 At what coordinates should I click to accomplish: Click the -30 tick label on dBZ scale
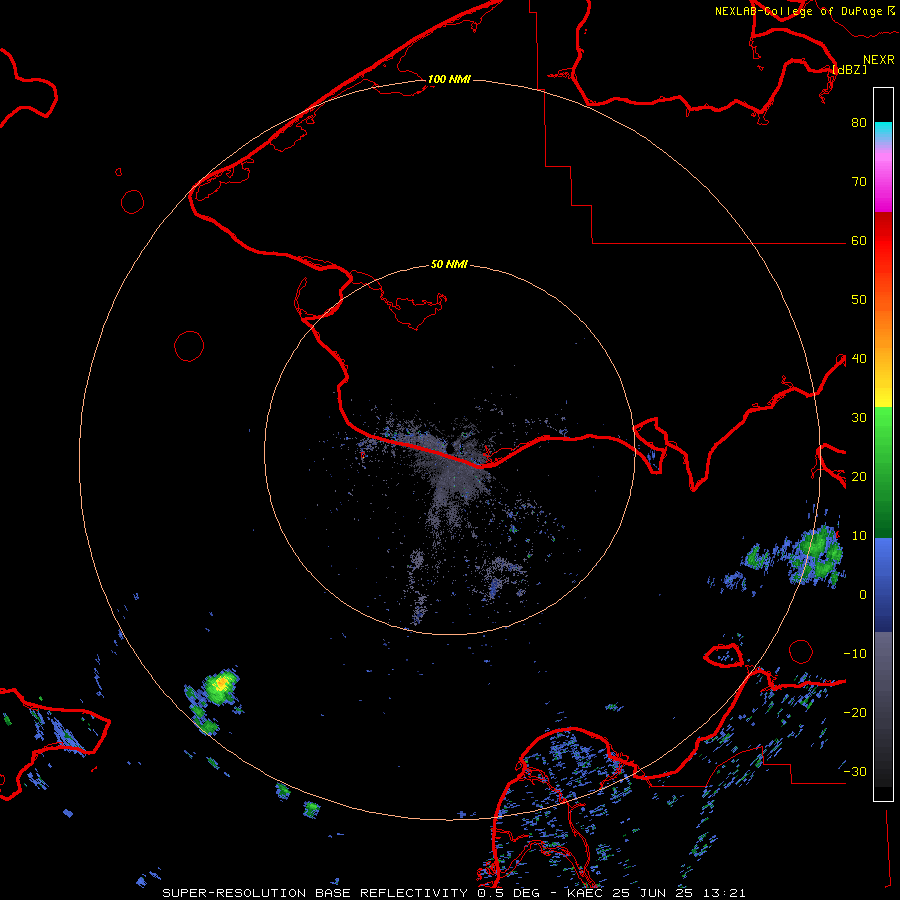coord(855,771)
